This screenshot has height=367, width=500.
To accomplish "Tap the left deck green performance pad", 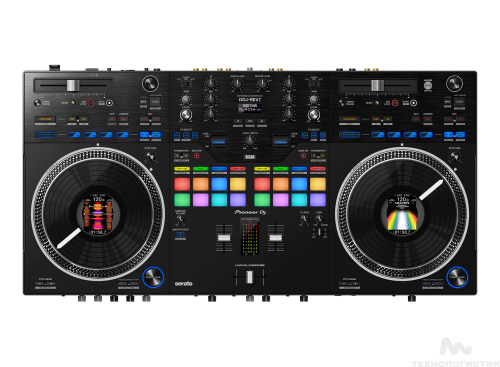I will pyautogui.click(x=182, y=200).
